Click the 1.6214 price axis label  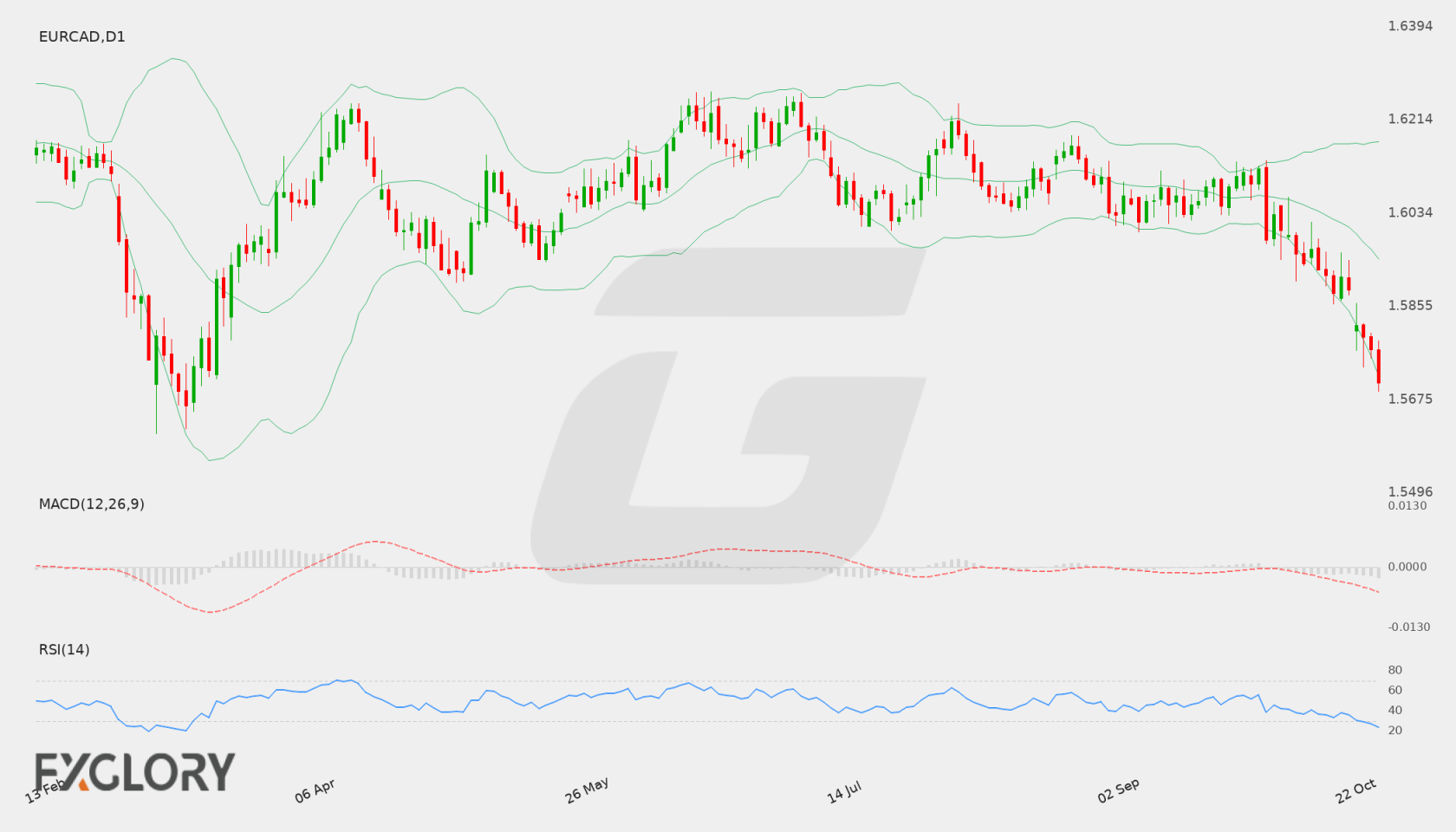tap(1410, 119)
